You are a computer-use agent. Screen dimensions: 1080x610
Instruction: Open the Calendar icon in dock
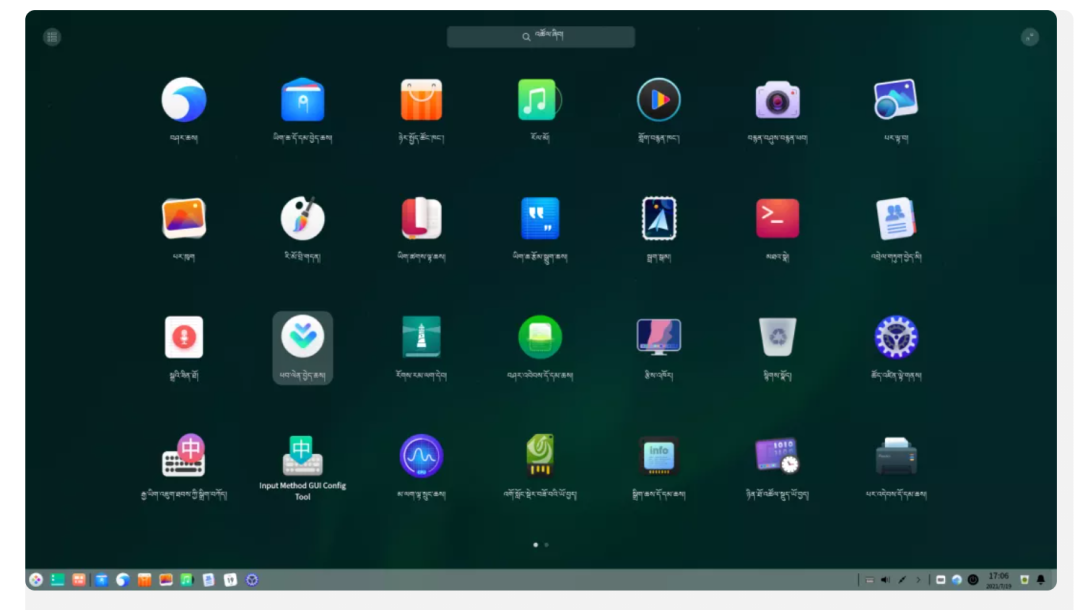(x=230, y=580)
